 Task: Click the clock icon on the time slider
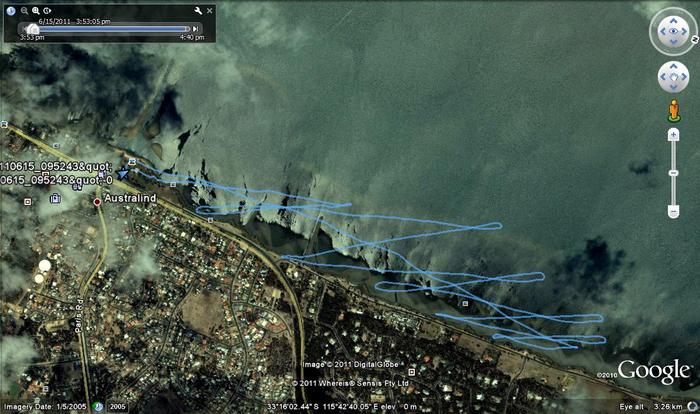(10, 10)
